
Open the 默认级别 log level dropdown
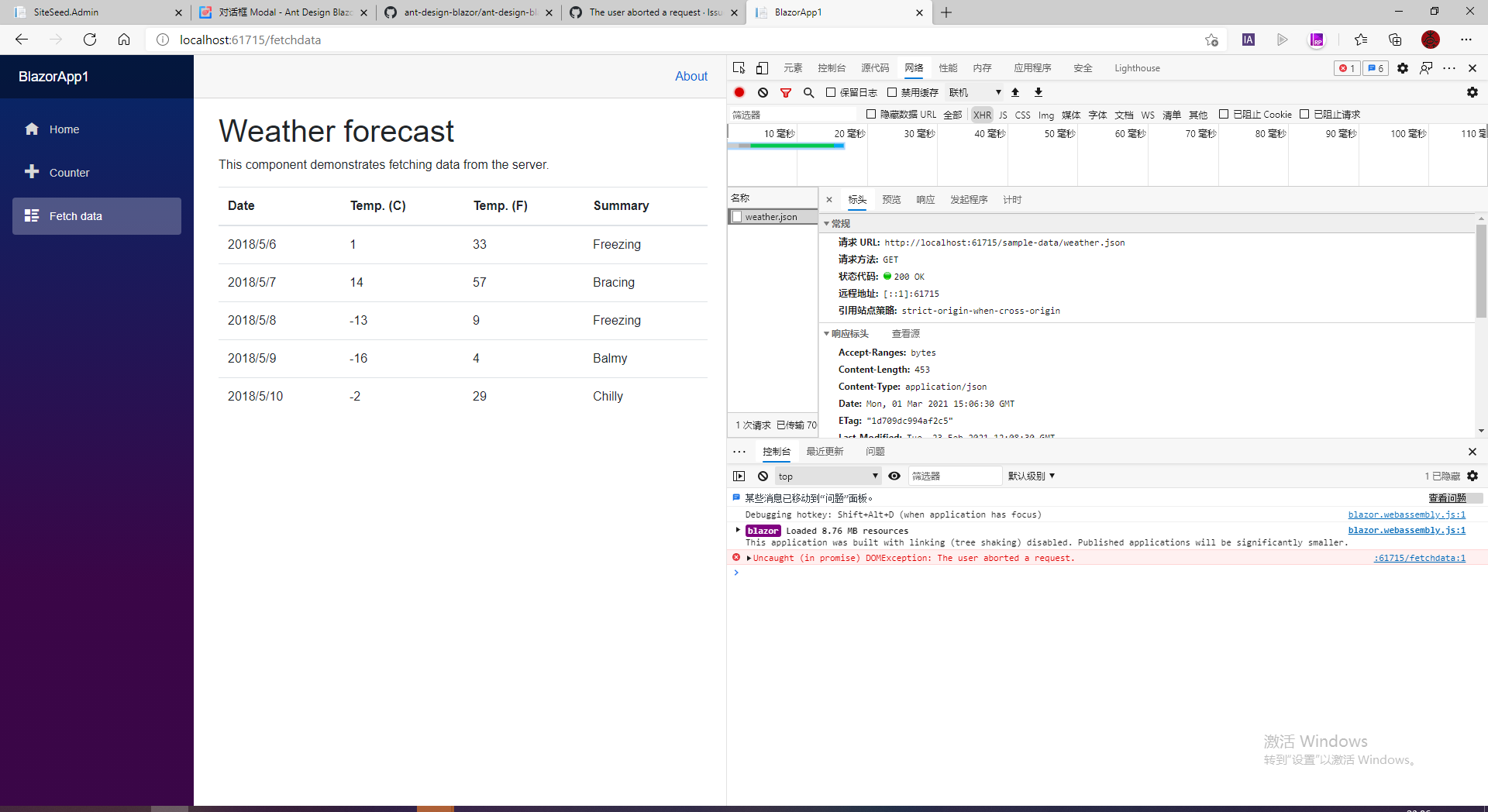(x=1031, y=476)
